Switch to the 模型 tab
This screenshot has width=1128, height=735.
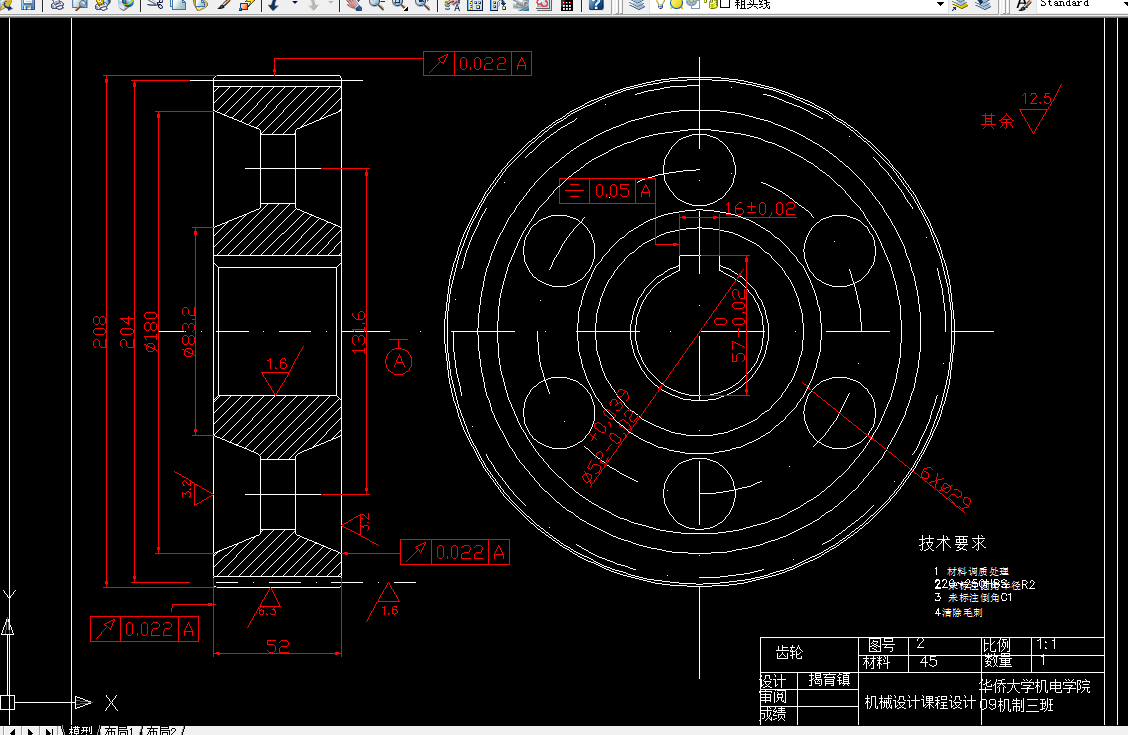pyautogui.click(x=81, y=730)
